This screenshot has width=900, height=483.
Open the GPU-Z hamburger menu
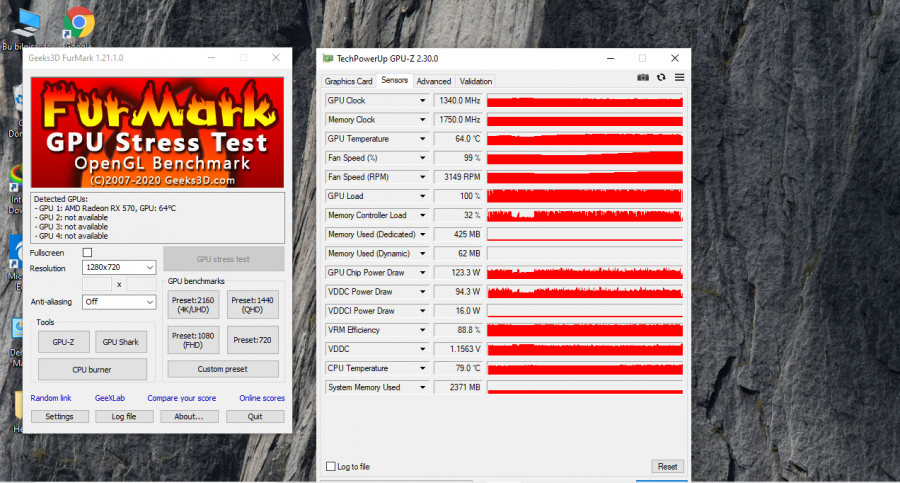click(x=680, y=78)
